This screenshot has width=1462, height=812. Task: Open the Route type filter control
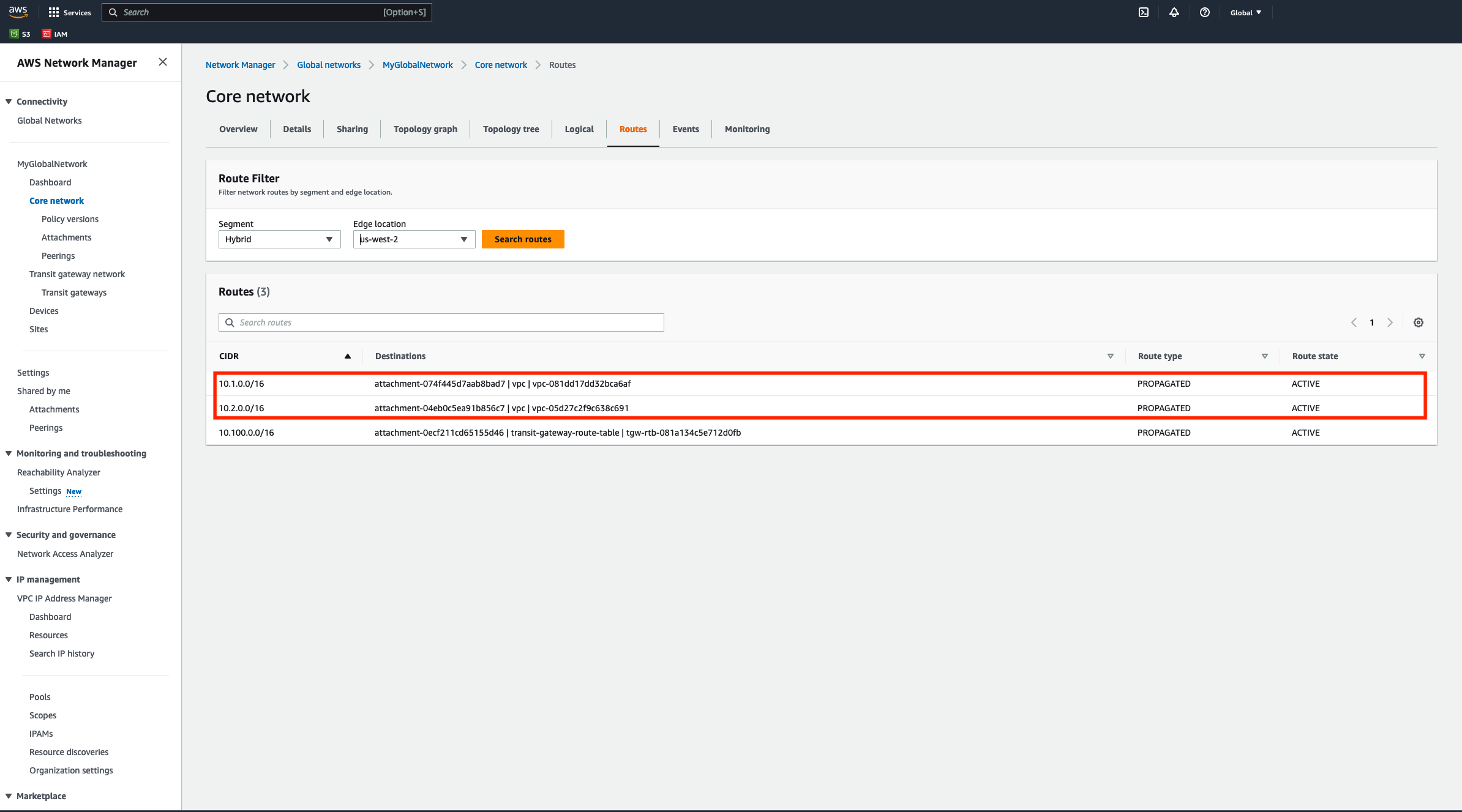[1264, 356]
